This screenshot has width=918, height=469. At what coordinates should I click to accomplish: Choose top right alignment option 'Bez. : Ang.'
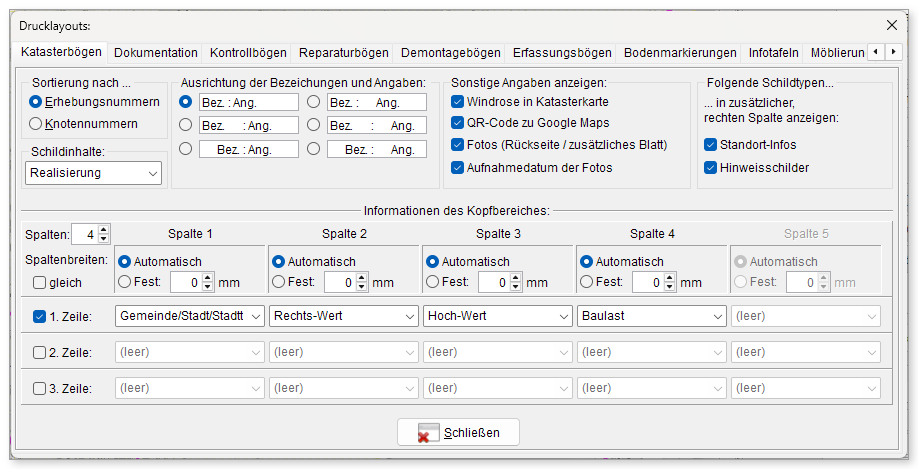[314, 102]
